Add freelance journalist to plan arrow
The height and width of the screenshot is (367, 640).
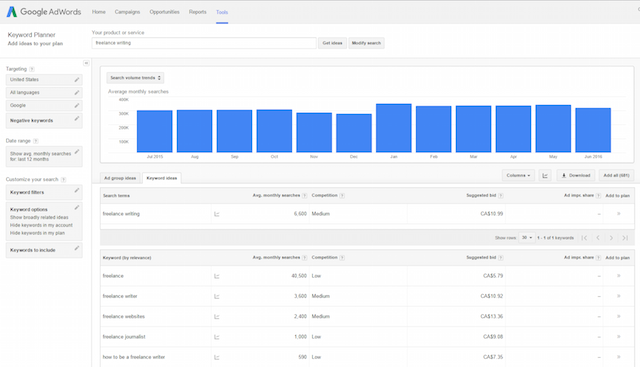coord(619,337)
